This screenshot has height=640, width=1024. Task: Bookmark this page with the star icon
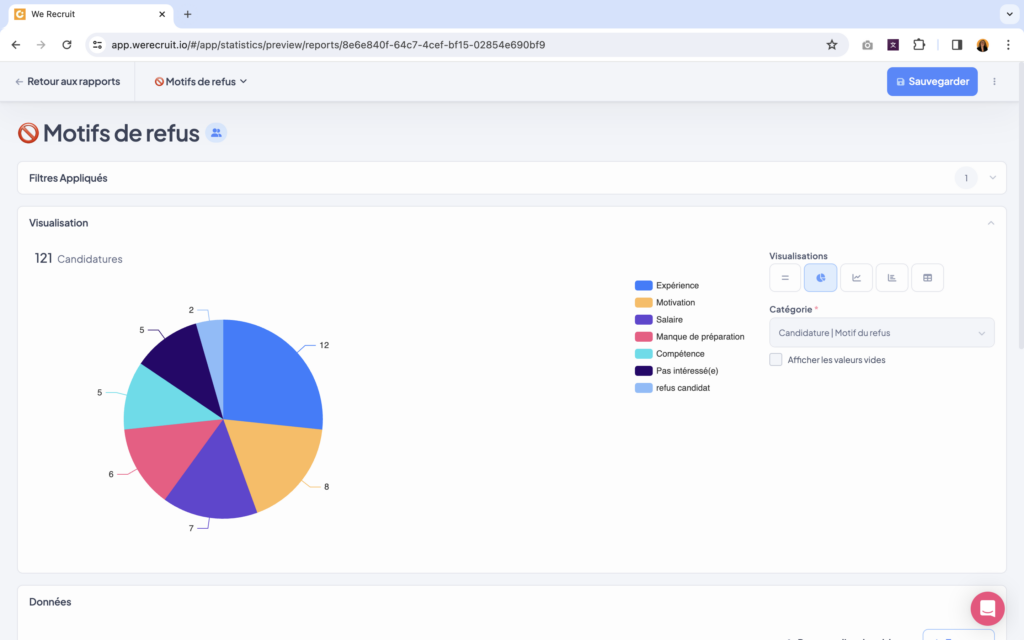tap(831, 45)
